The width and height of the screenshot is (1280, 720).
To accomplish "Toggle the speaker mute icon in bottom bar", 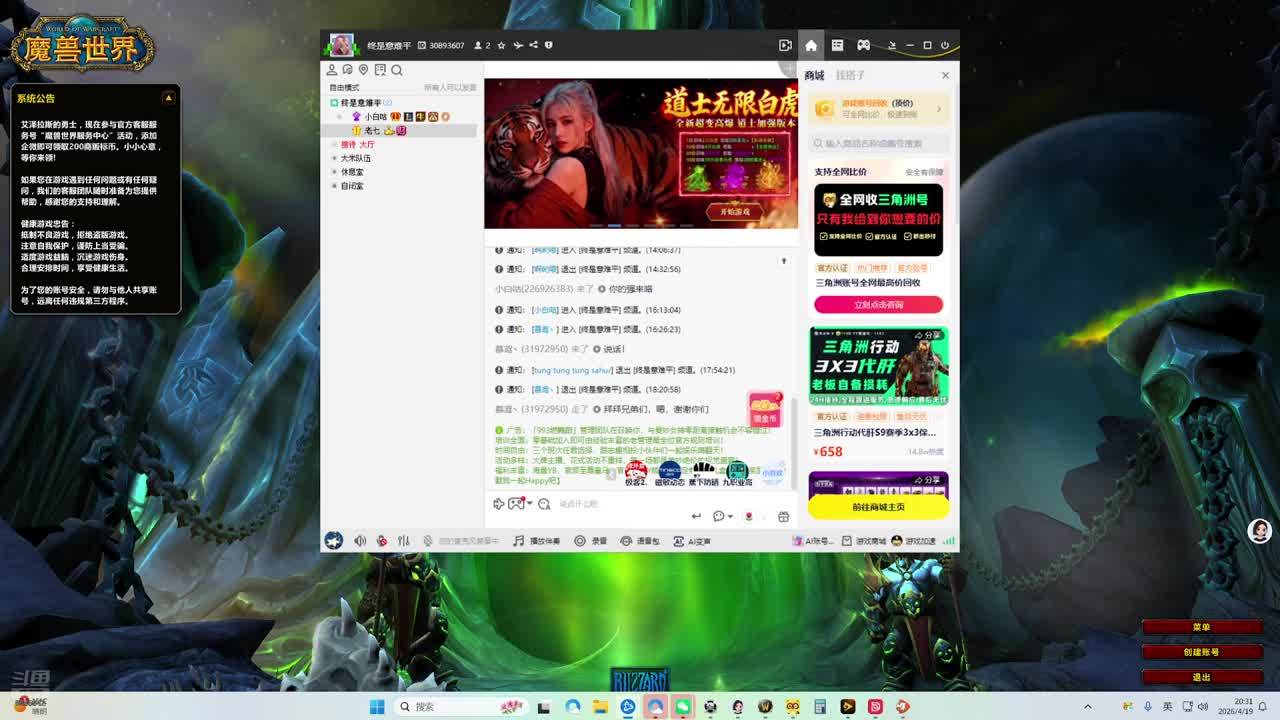I will click(x=360, y=541).
